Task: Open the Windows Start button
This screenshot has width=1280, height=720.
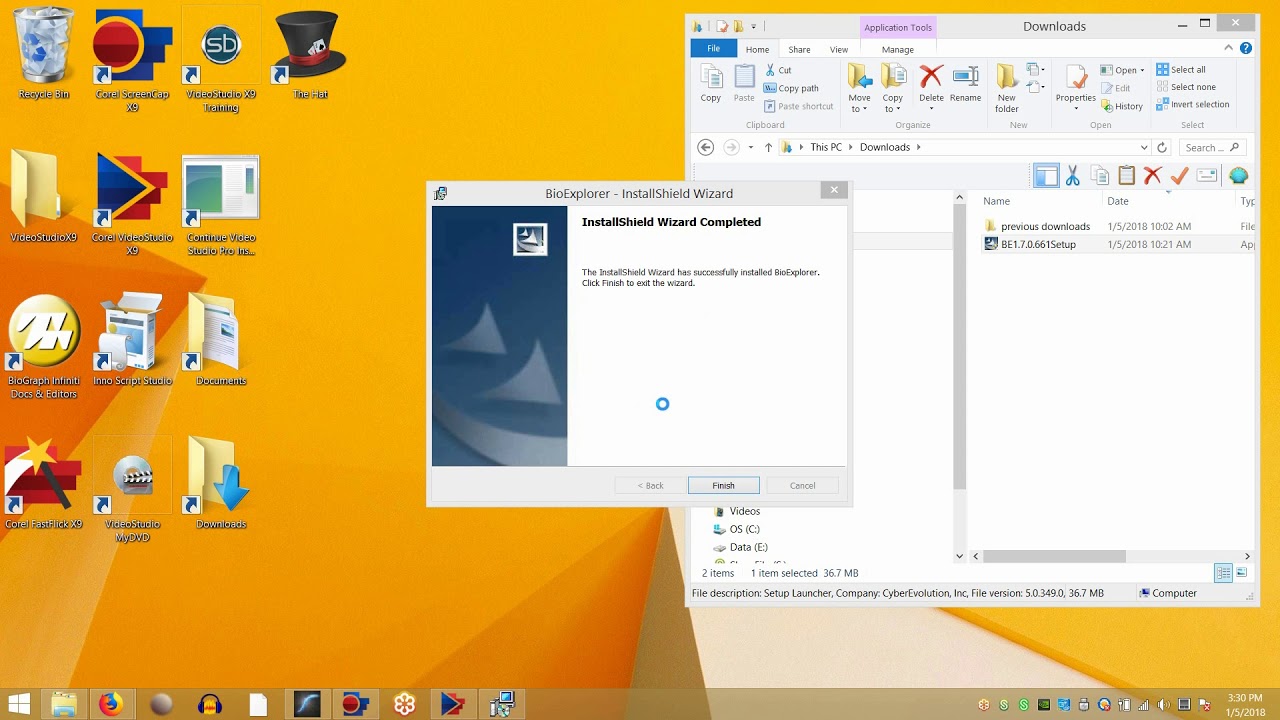Action: [x=19, y=705]
